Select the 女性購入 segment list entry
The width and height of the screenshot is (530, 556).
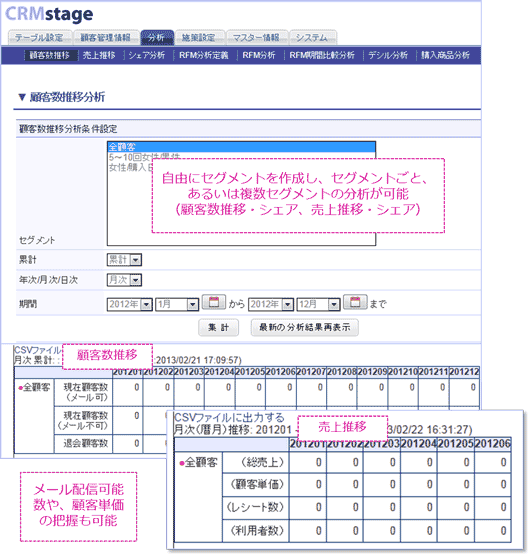pos(130,167)
